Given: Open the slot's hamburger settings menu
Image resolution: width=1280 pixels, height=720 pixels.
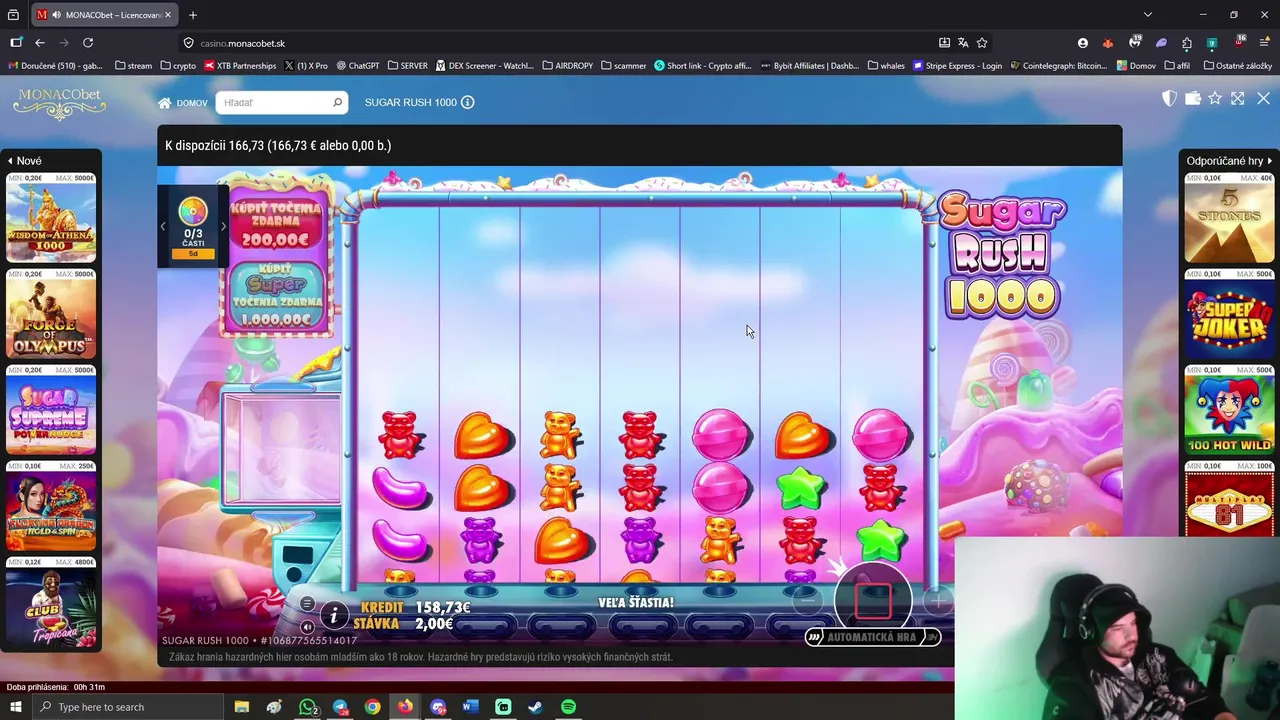Looking at the screenshot, I should 307,603.
